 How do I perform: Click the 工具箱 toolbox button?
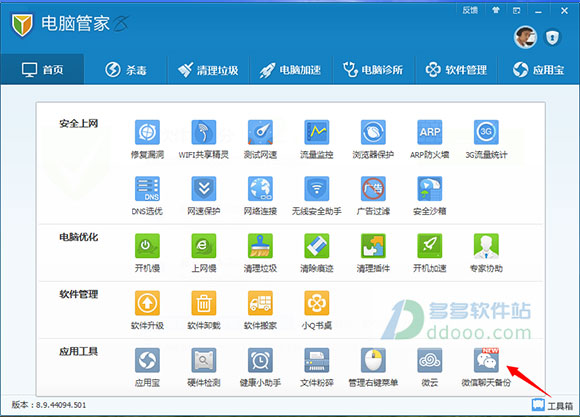[552, 406]
